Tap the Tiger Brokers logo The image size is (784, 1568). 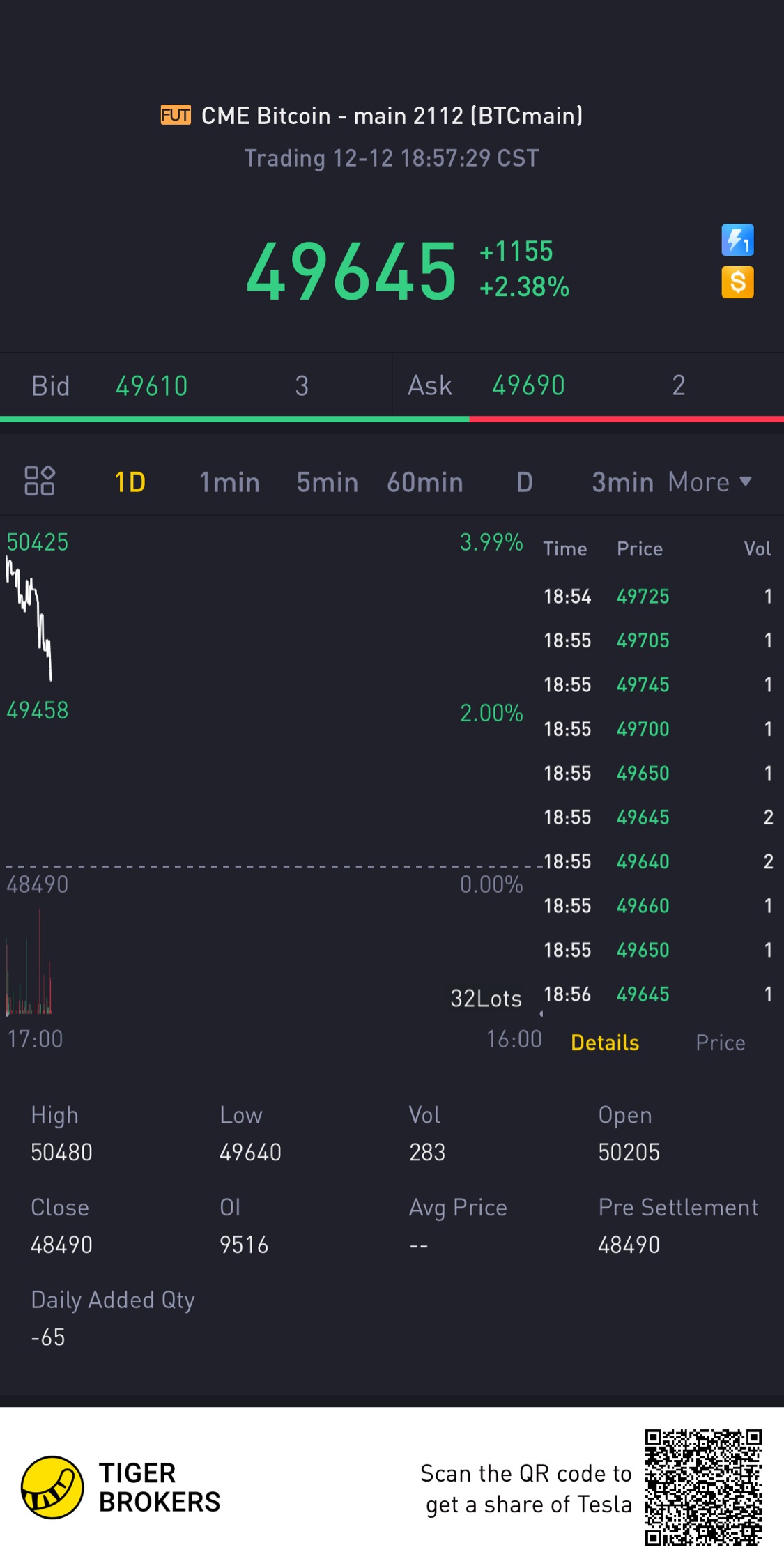coord(121,1487)
